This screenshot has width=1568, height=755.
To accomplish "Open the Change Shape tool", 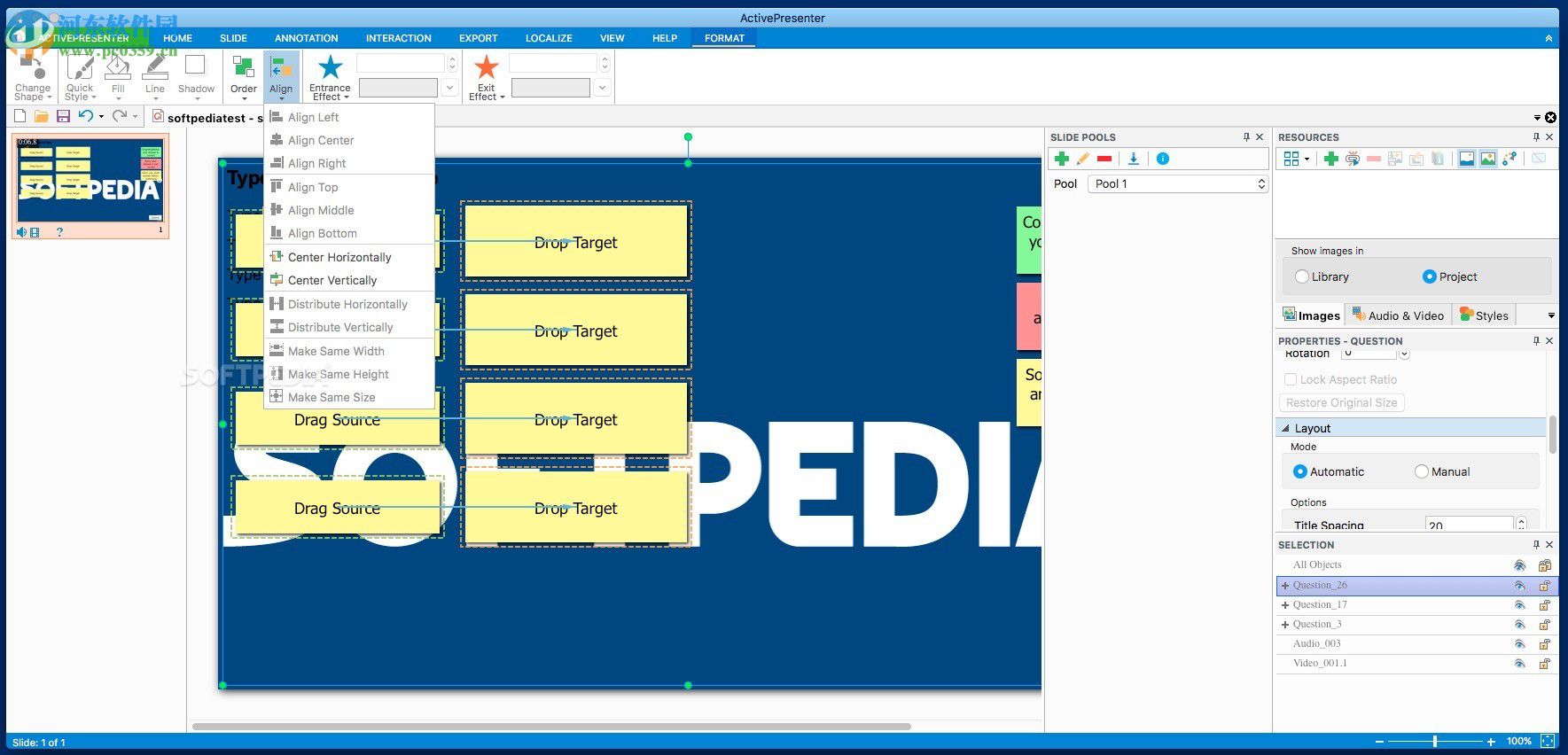I will (x=33, y=77).
